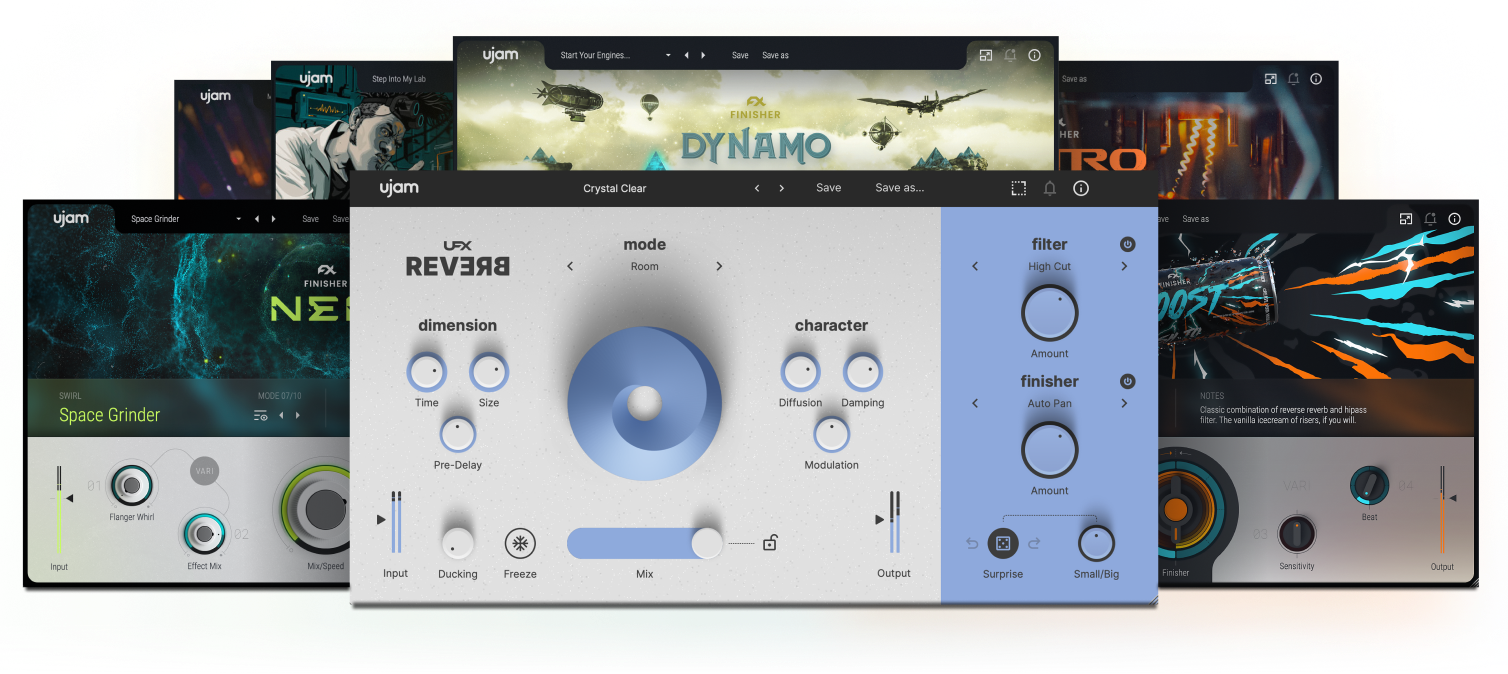Click the redo arrow beside Surprise
Image resolution: width=1508 pixels, height=674 pixels.
coord(1034,544)
